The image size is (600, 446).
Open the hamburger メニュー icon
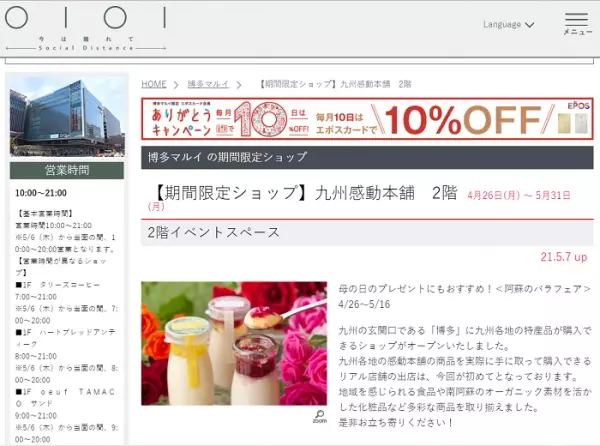[577, 24]
